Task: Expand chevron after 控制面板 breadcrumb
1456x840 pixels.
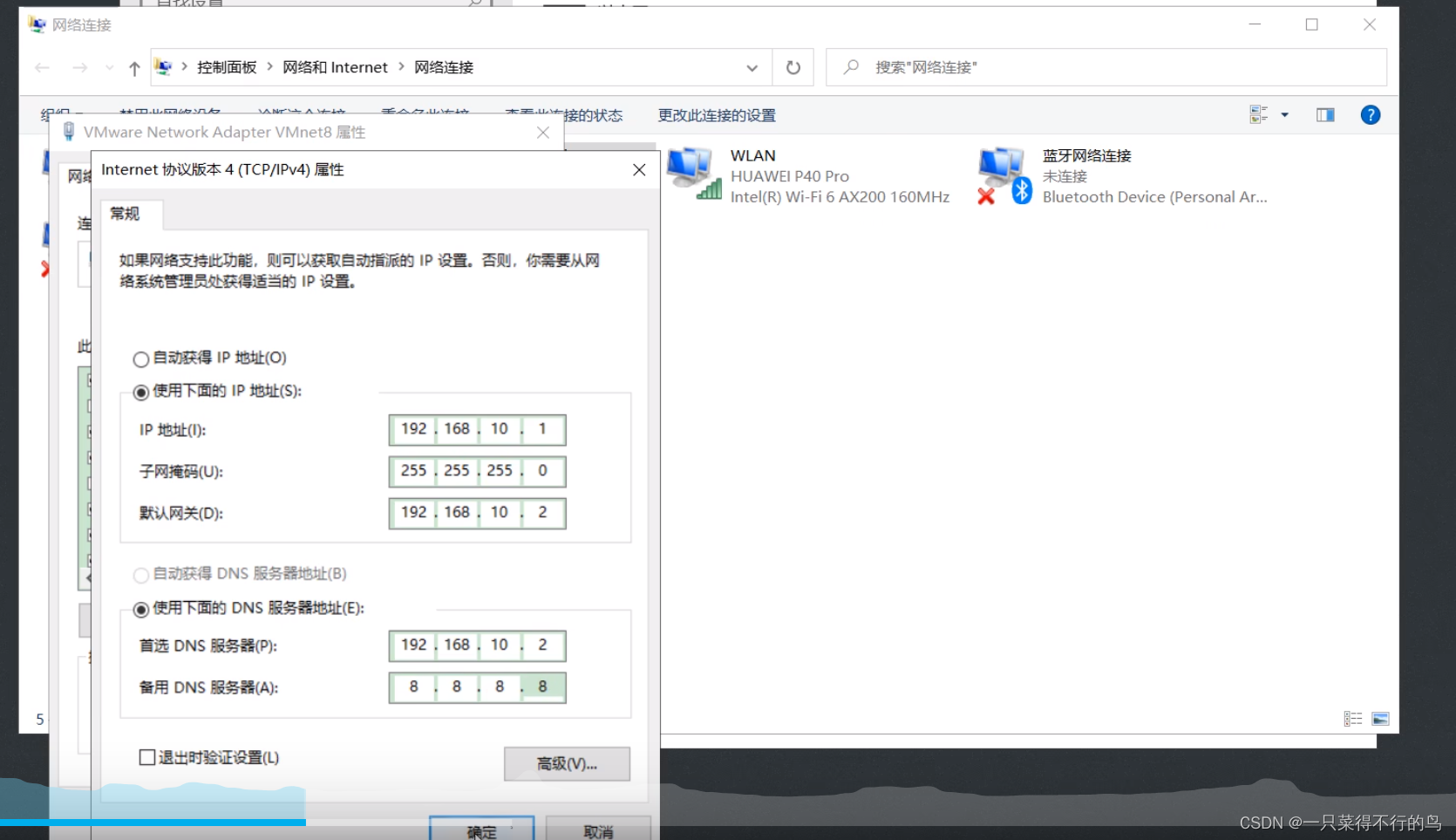Action: pos(269,66)
